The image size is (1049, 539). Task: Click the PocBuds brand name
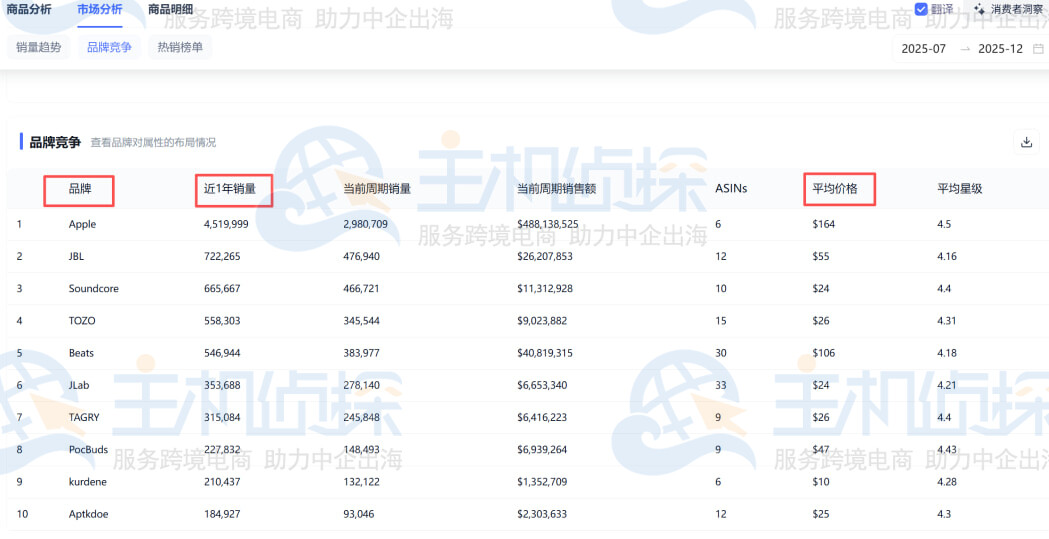pos(88,449)
